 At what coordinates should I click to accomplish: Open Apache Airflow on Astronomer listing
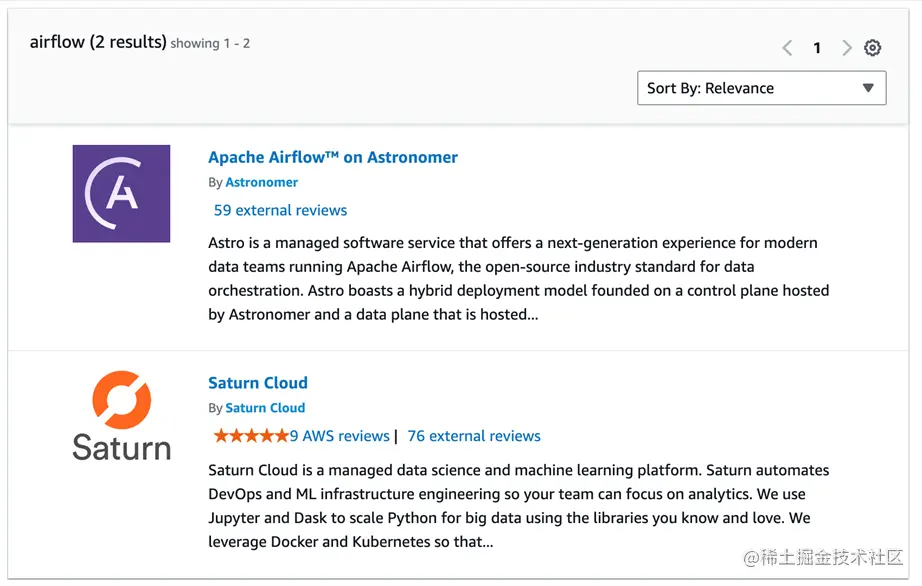[333, 157]
